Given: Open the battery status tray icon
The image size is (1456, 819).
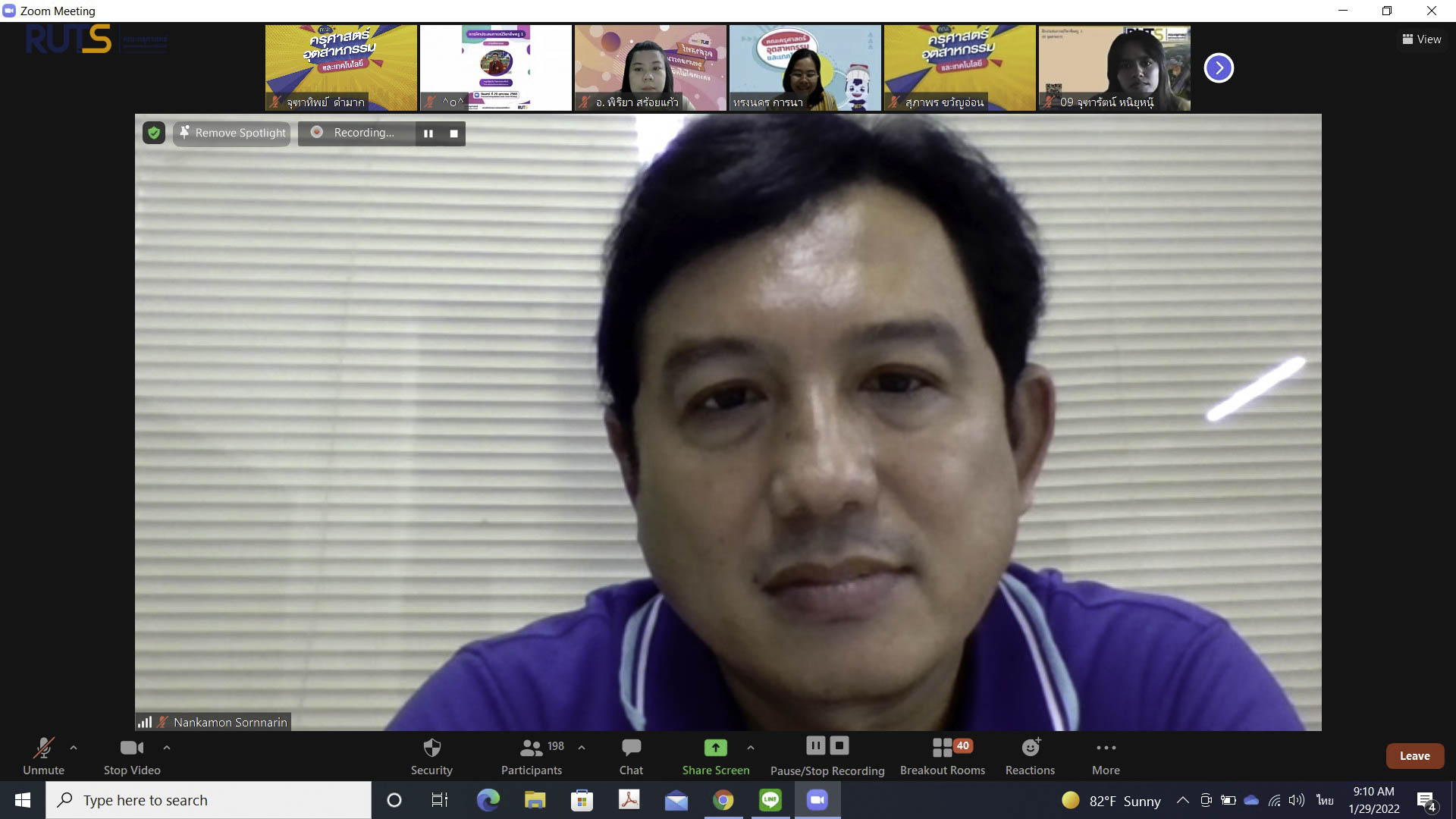Looking at the screenshot, I should [x=1228, y=800].
